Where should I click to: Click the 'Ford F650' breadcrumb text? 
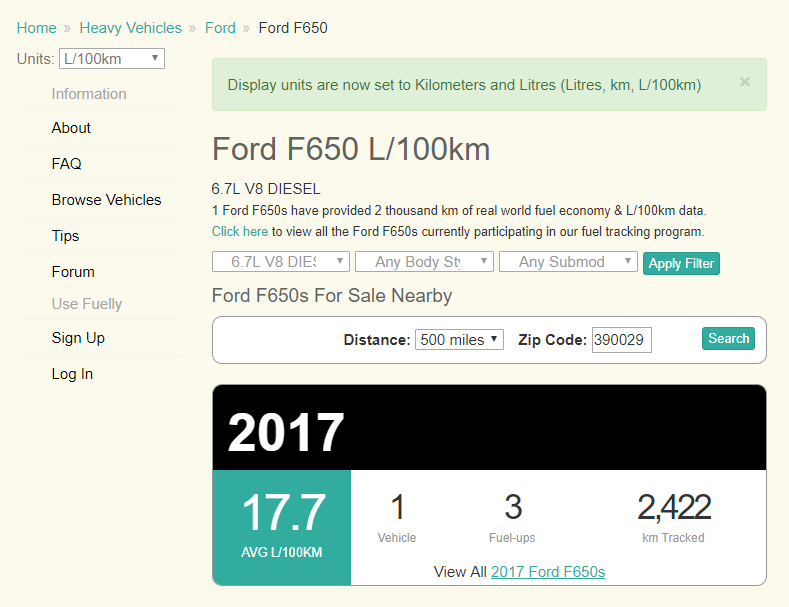tap(293, 28)
